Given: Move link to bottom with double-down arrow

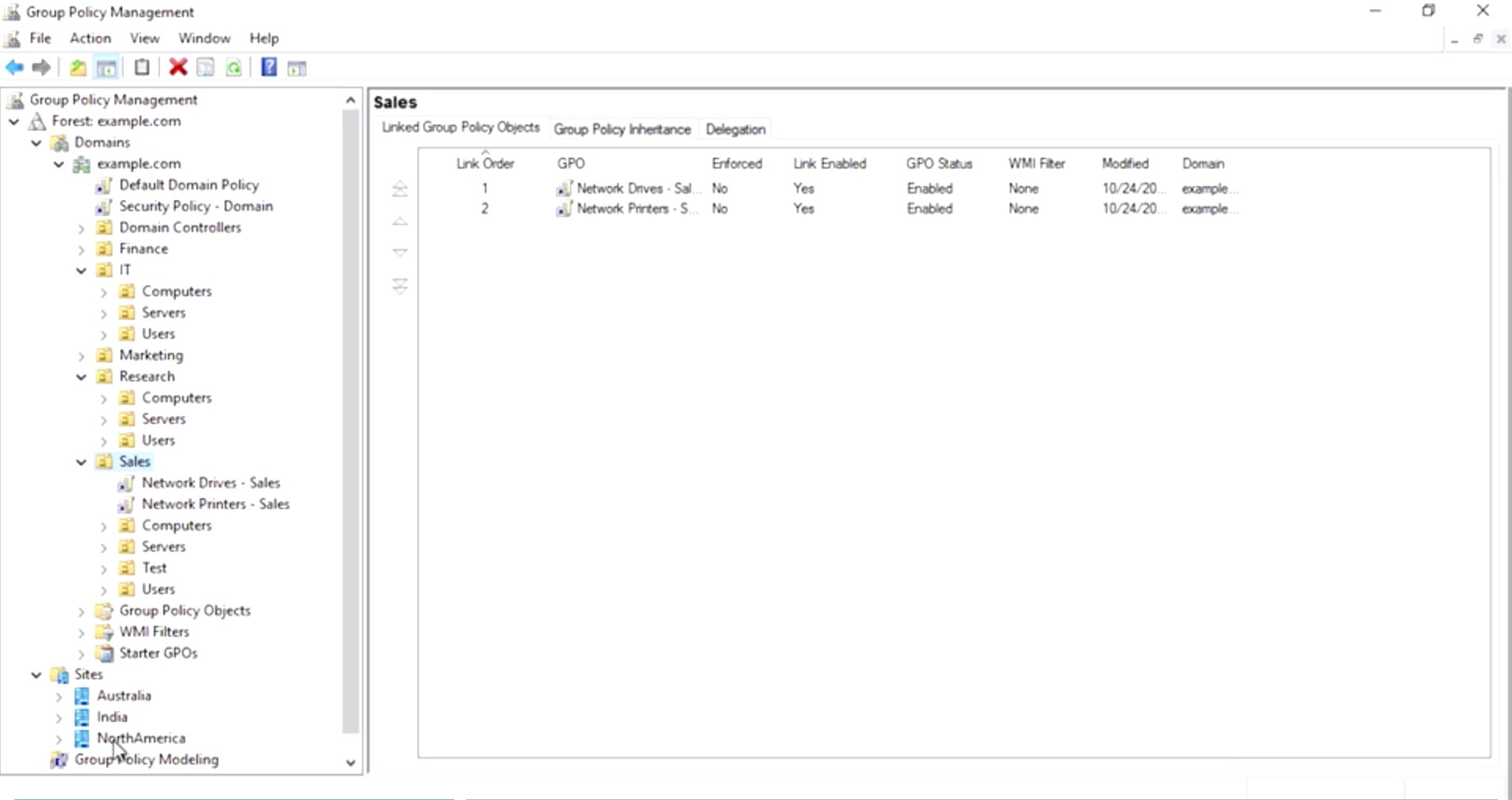Looking at the screenshot, I should click(x=400, y=285).
